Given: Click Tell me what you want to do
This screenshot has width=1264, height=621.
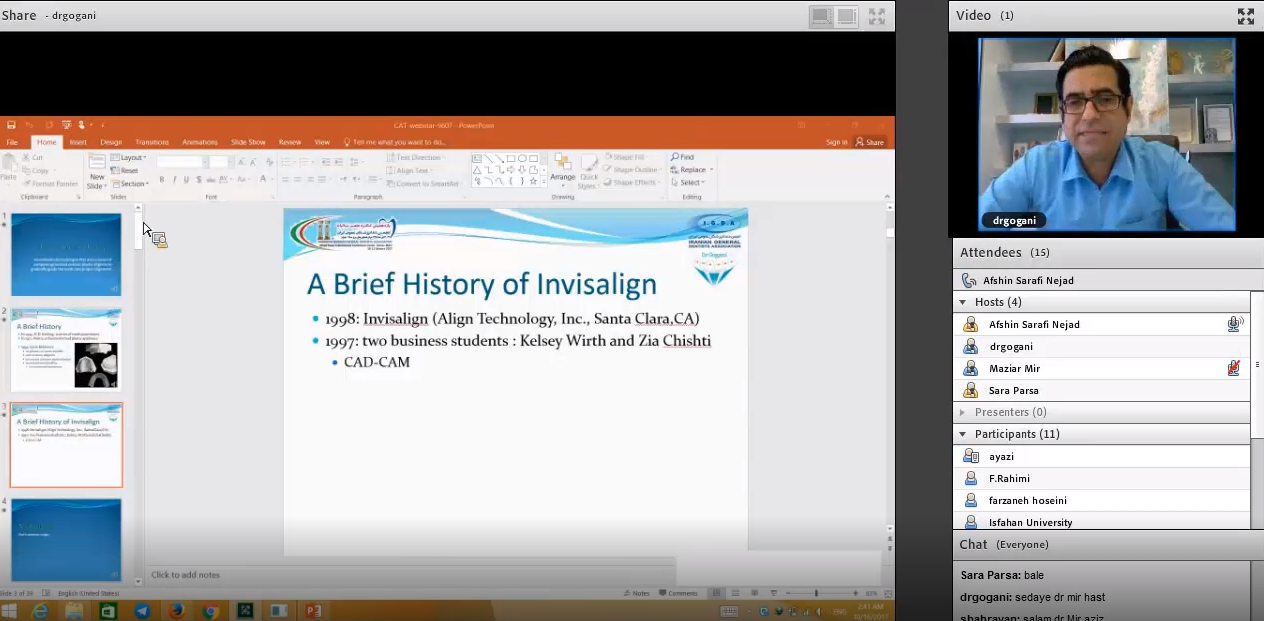Looking at the screenshot, I should pos(396,142).
